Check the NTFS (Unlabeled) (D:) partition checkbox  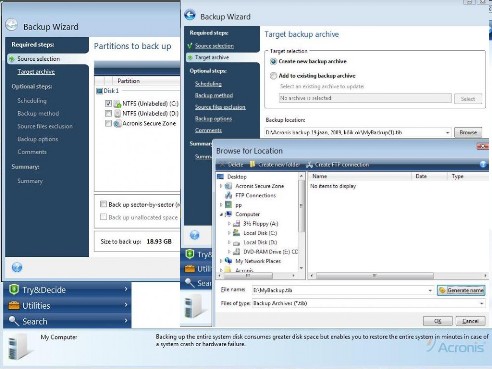coord(108,113)
